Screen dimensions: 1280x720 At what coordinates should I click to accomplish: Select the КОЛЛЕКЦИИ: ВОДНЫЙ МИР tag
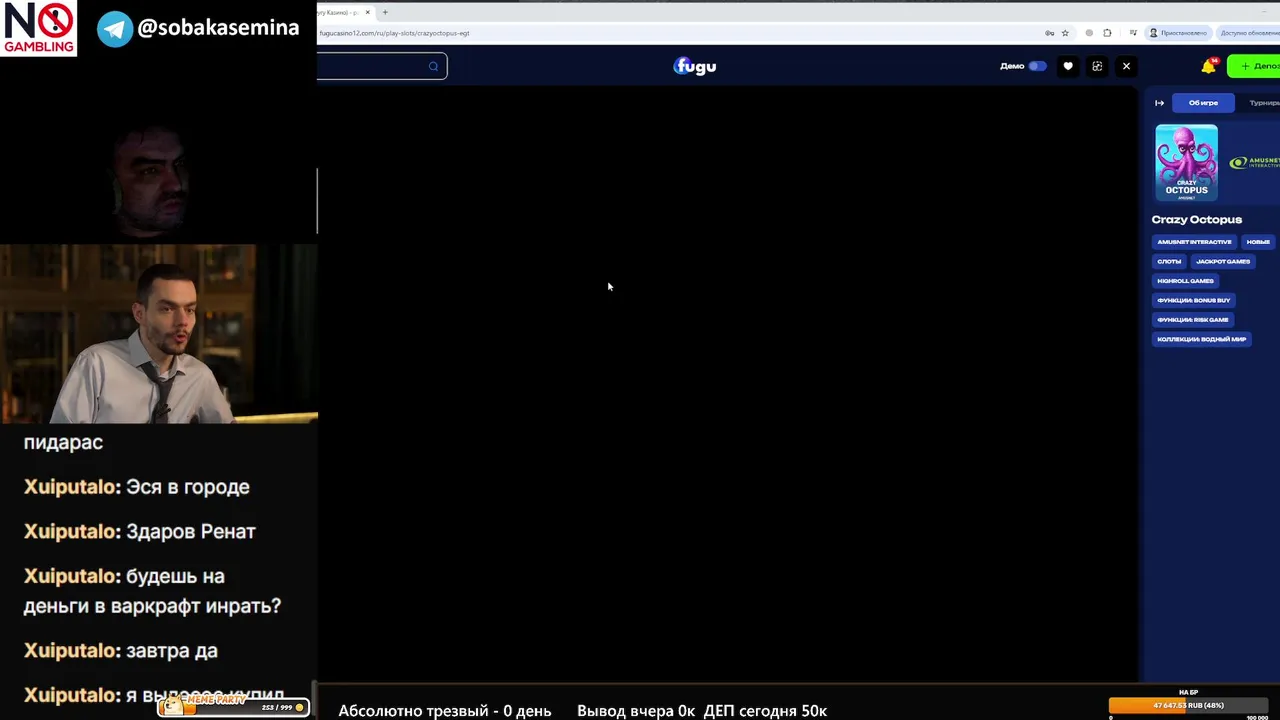pos(1202,339)
